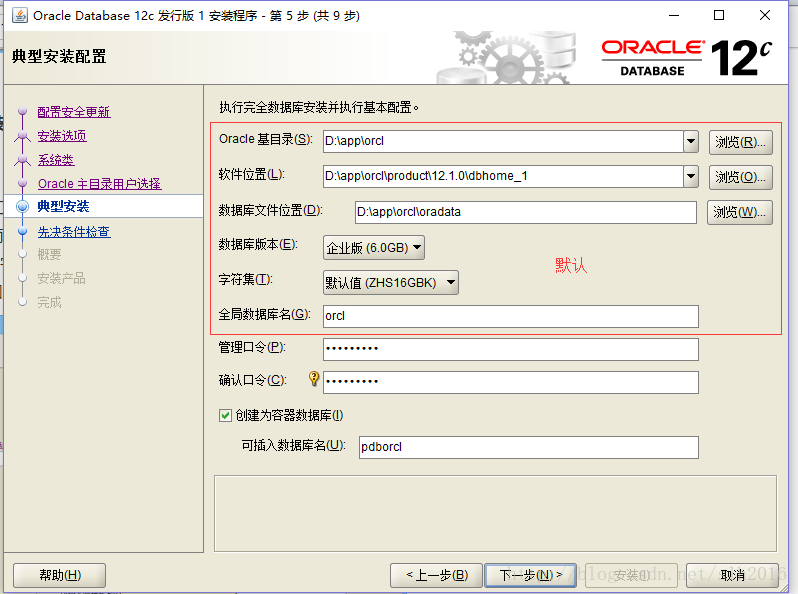Open 数据库版本 企业版 dropdown
The width and height of the screenshot is (798, 594).
click(374, 248)
